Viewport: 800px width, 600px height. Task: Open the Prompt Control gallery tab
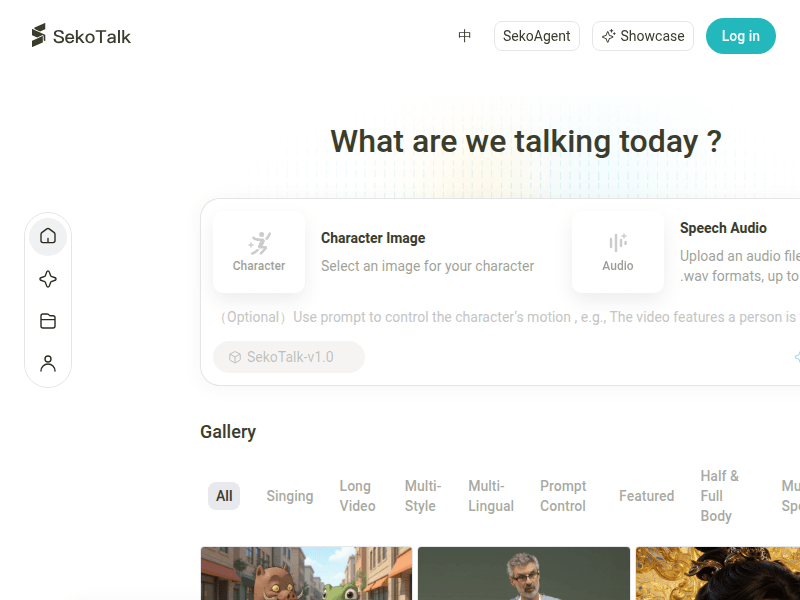click(x=563, y=496)
